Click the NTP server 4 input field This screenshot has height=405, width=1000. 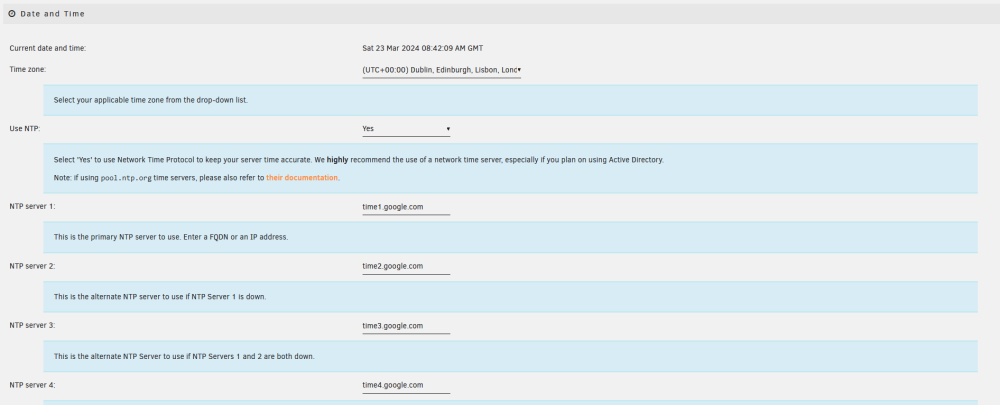coord(406,385)
